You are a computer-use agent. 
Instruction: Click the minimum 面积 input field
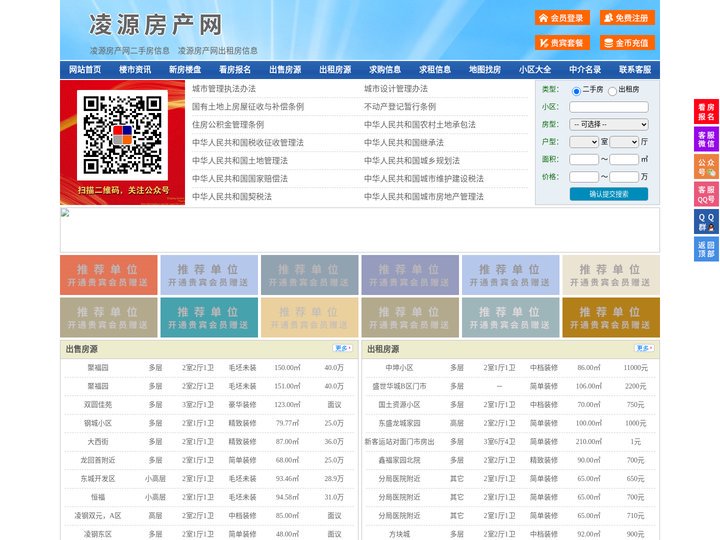coord(584,159)
